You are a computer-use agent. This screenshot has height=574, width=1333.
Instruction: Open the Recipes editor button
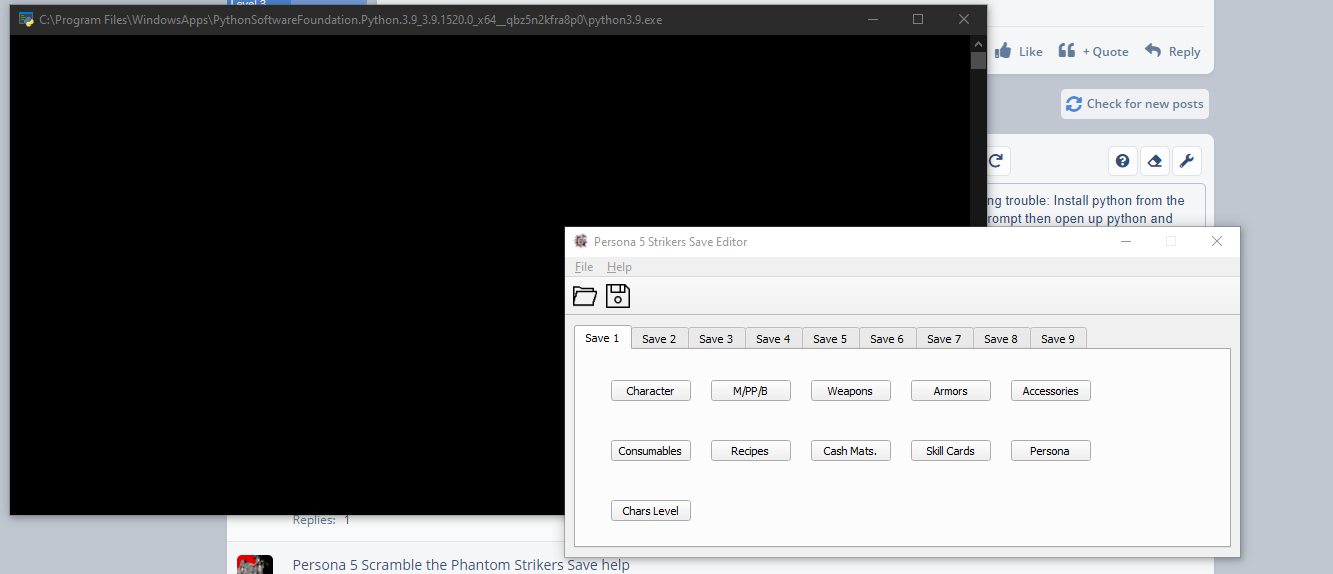[x=750, y=451]
